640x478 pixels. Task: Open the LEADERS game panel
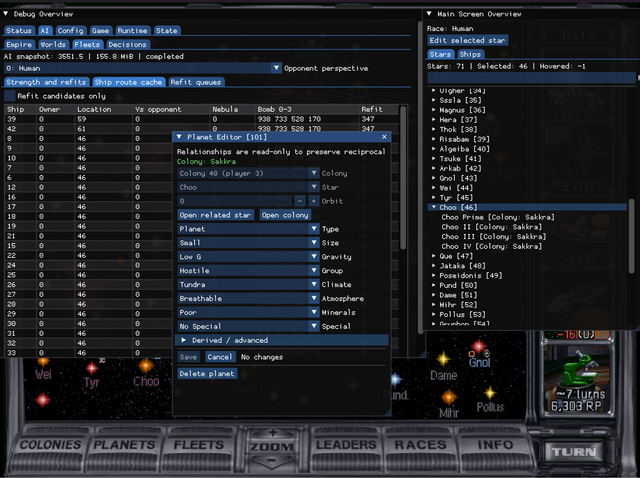click(346, 445)
